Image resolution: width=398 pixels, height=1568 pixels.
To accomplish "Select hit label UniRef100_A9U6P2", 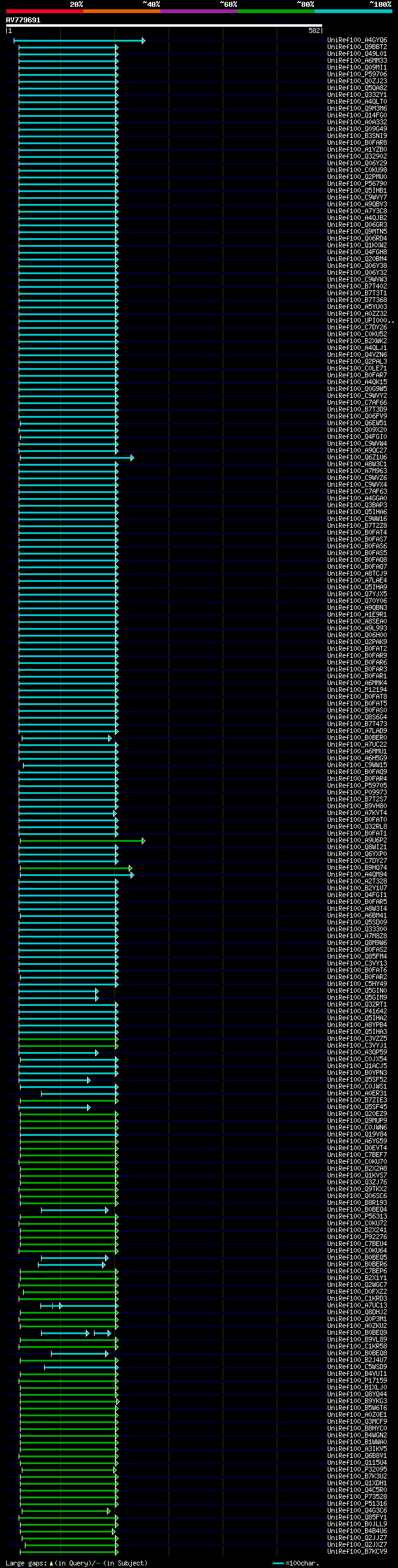I will (x=357, y=841).
